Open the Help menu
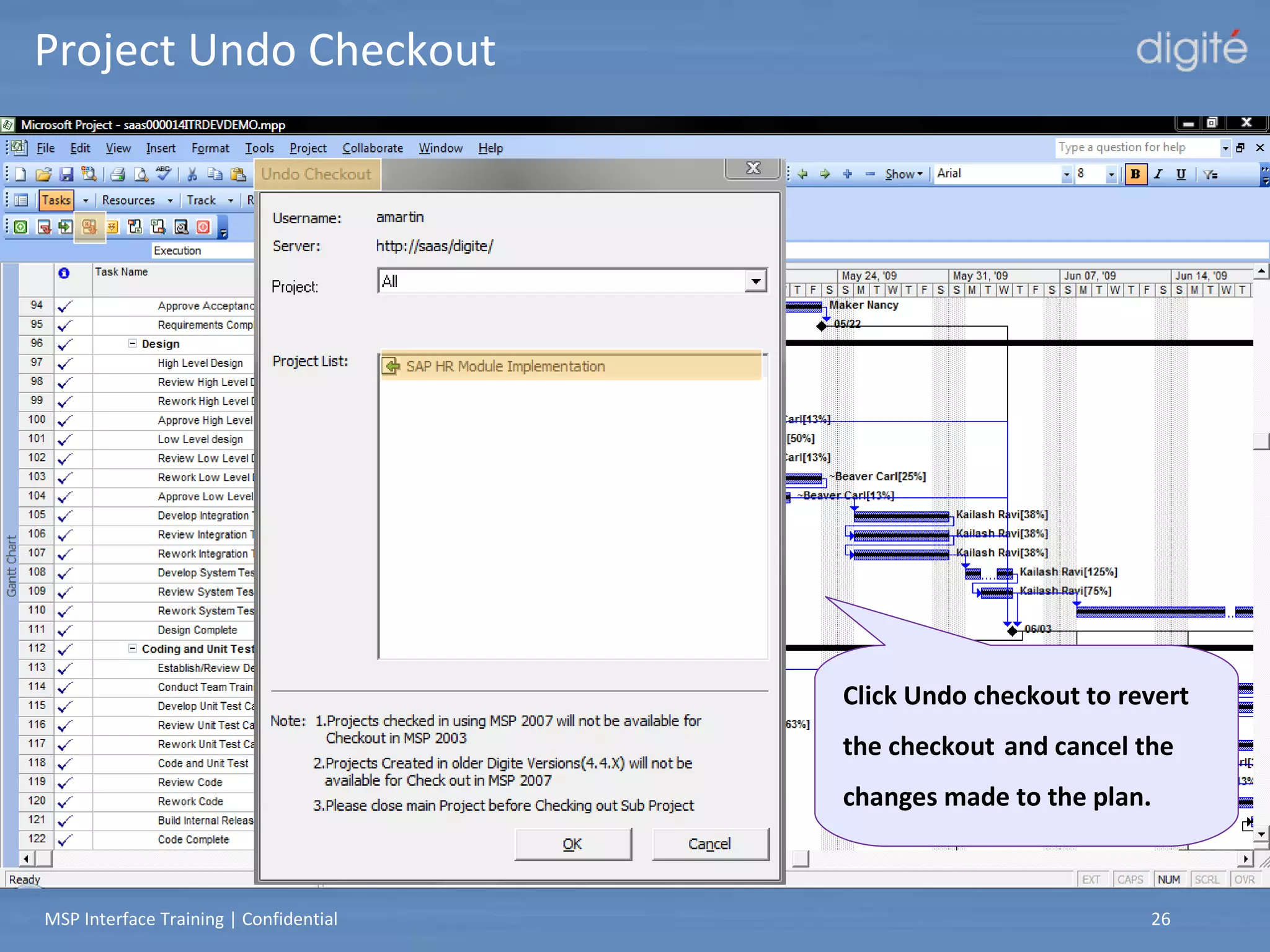The height and width of the screenshot is (952, 1270). point(491,148)
